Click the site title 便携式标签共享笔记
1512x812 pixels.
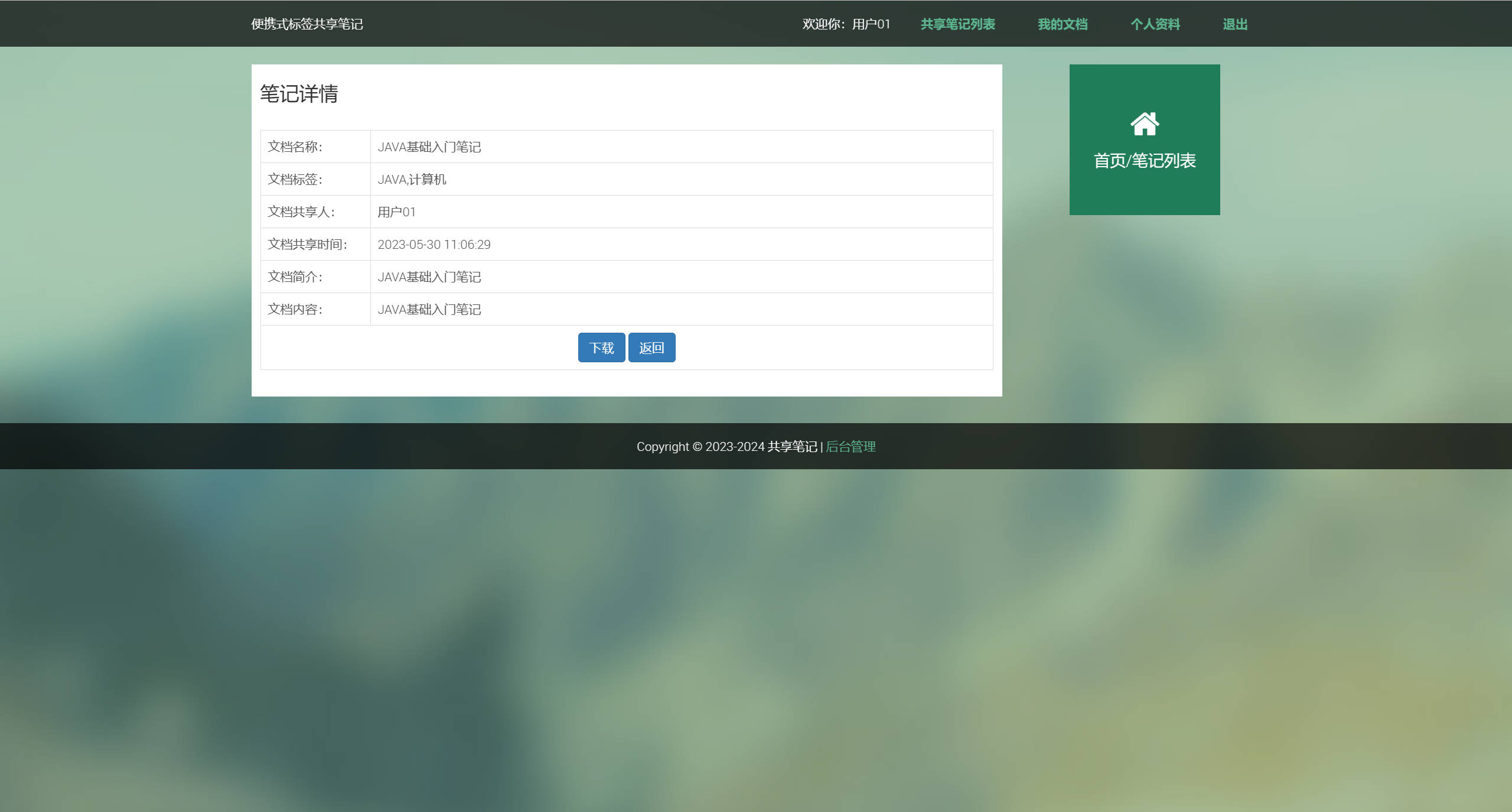point(307,24)
